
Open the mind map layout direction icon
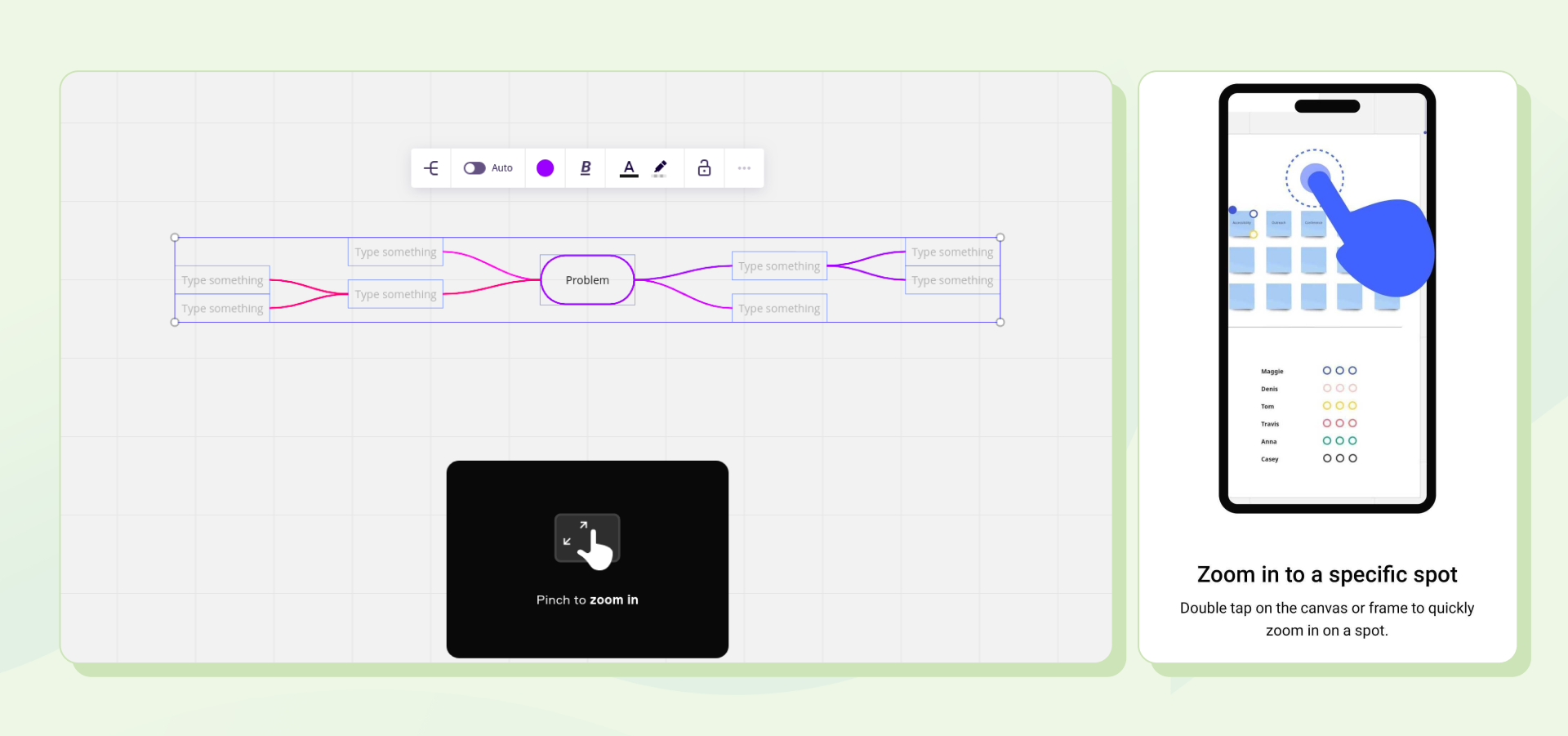(x=431, y=168)
